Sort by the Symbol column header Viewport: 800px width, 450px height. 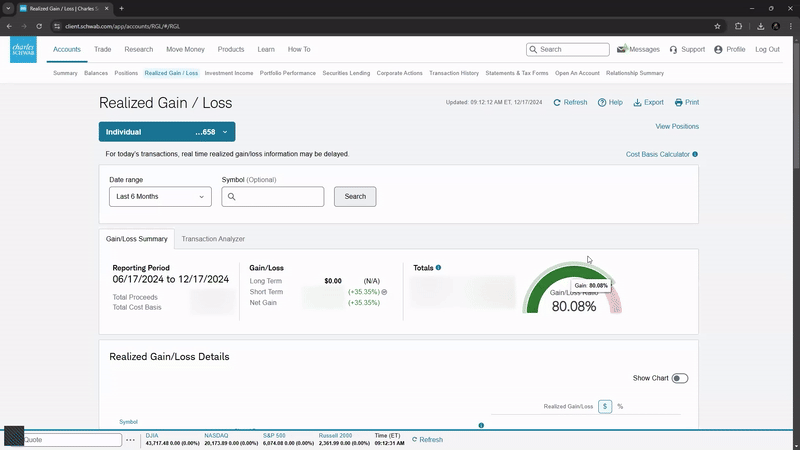129,422
